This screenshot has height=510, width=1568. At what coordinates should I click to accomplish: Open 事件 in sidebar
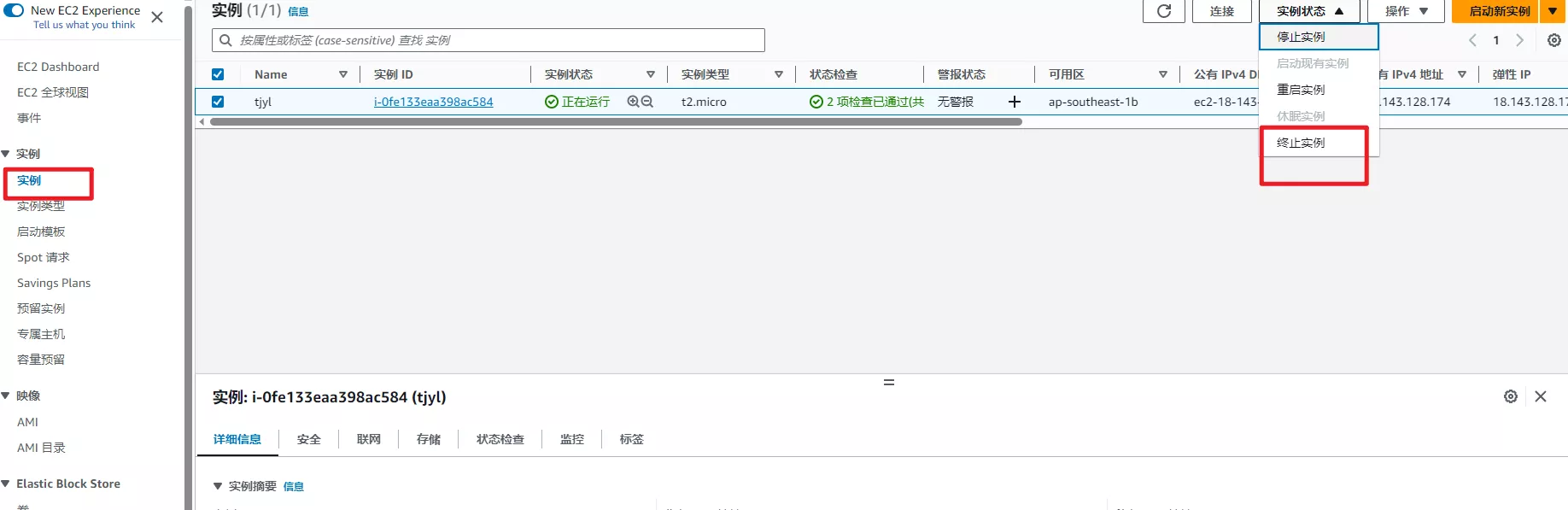(29, 118)
